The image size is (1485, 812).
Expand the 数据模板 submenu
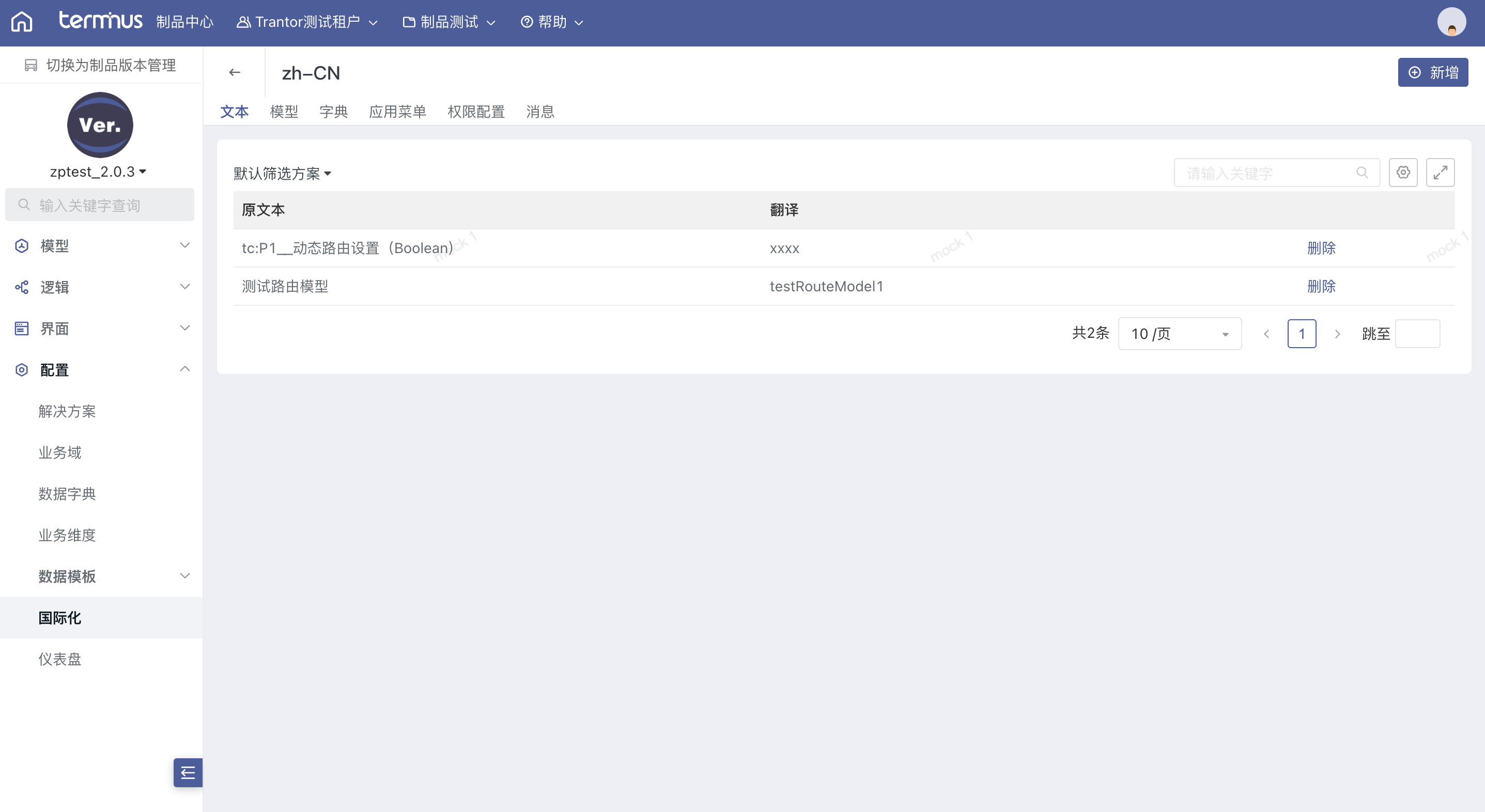[185, 576]
